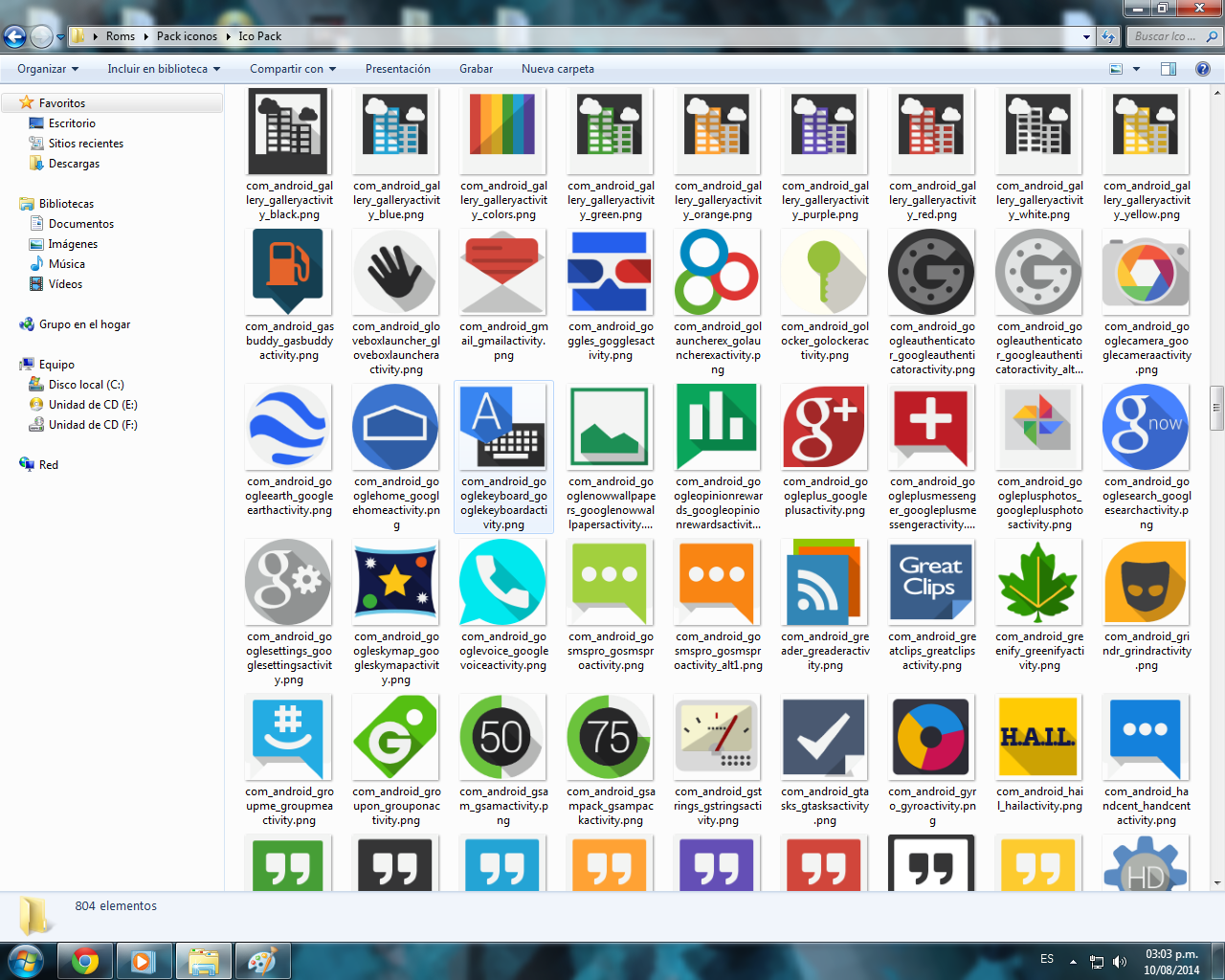Open Documentos library in sidebar
The height and width of the screenshot is (980, 1225).
pyautogui.click(x=80, y=224)
